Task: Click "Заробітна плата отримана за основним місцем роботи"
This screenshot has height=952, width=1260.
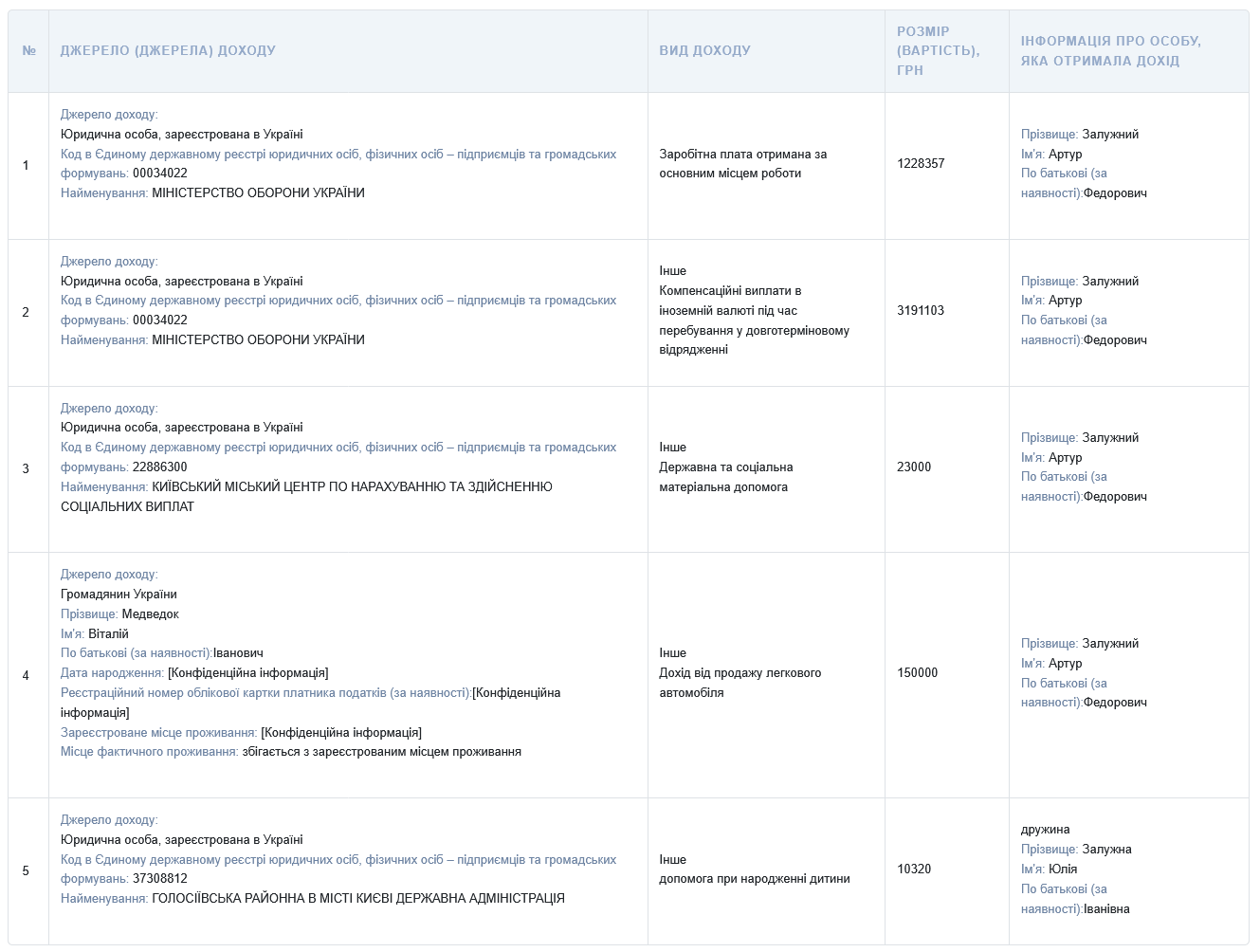Action: click(x=742, y=163)
